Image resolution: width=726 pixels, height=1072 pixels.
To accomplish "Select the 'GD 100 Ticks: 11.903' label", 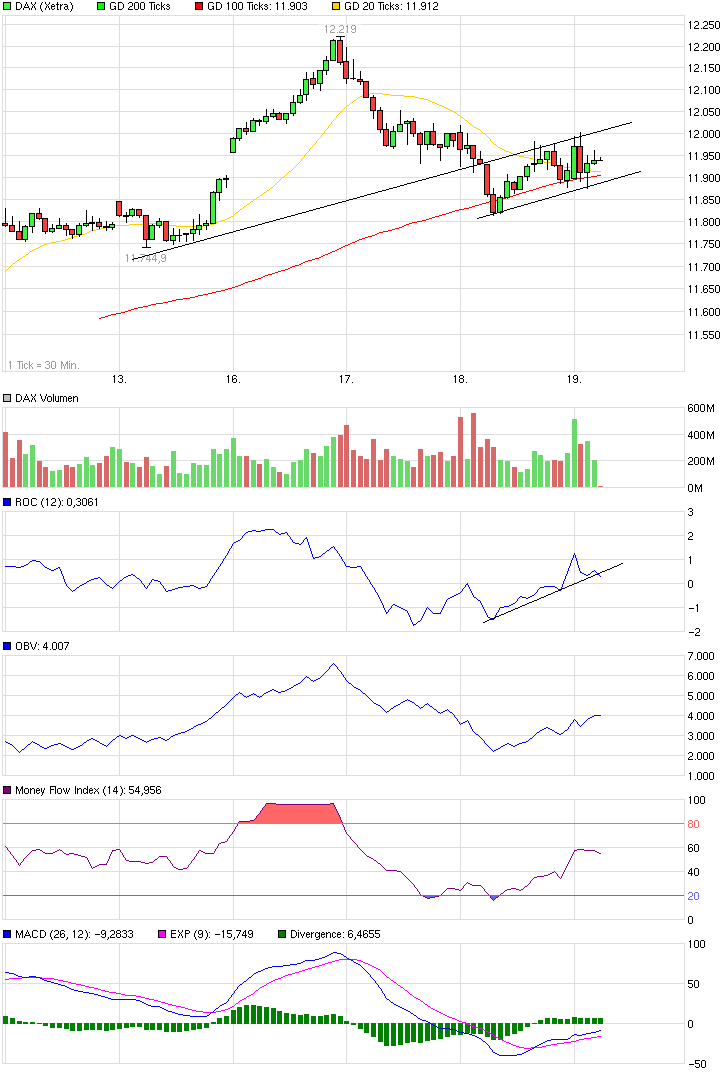I will tap(257, 6).
